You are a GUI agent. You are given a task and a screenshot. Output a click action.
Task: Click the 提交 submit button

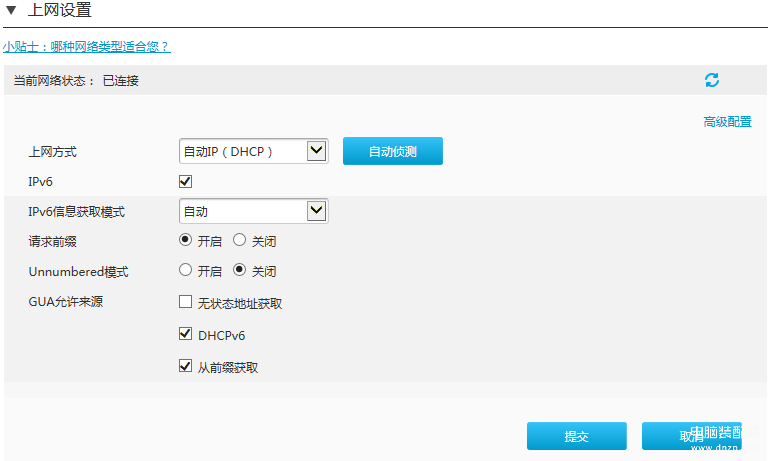577,436
